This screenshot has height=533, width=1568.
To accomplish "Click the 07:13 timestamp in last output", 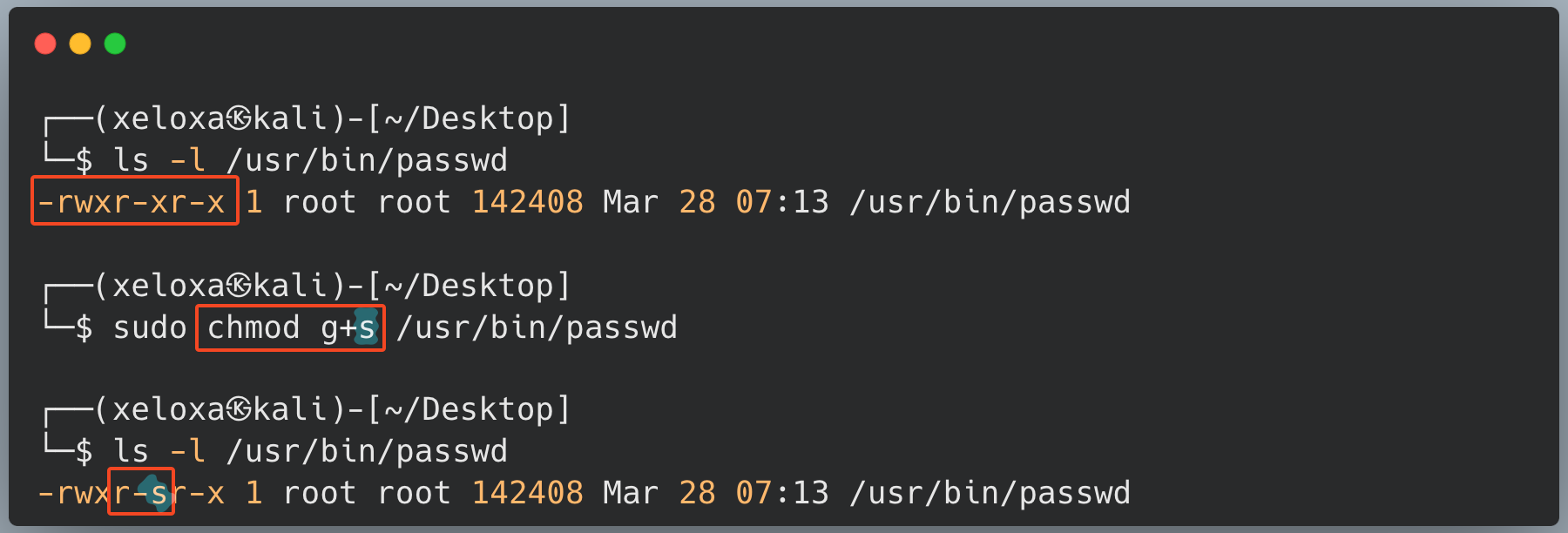I will click(x=782, y=493).
